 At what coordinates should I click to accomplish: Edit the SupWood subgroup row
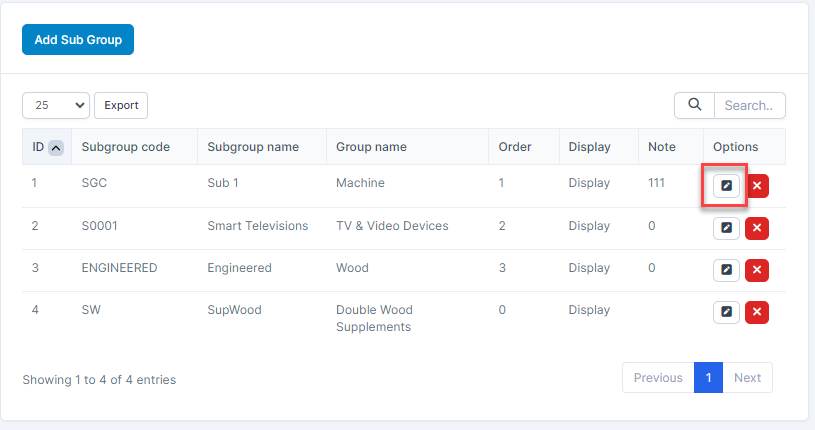click(x=727, y=313)
